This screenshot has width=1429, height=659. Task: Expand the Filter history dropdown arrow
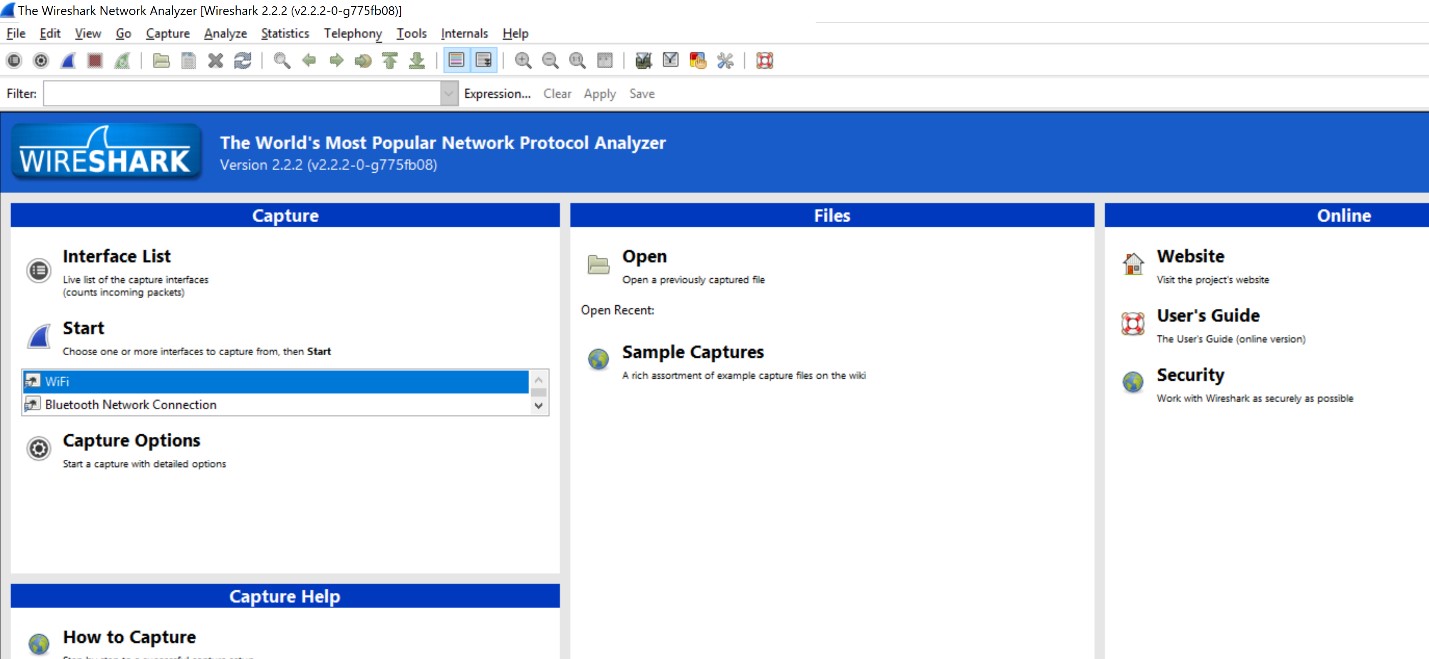pyautogui.click(x=449, y=93)
